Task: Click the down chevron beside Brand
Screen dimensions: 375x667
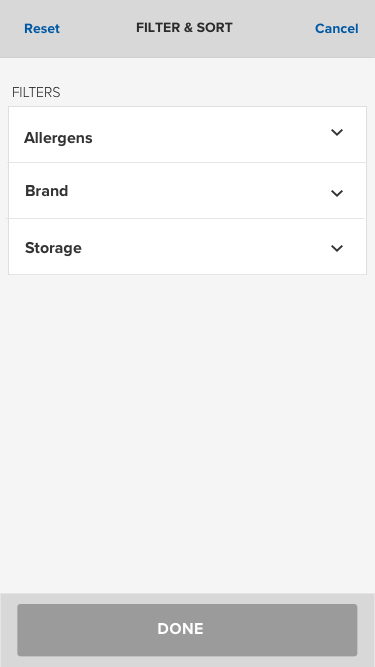Action: coord(337,193)
